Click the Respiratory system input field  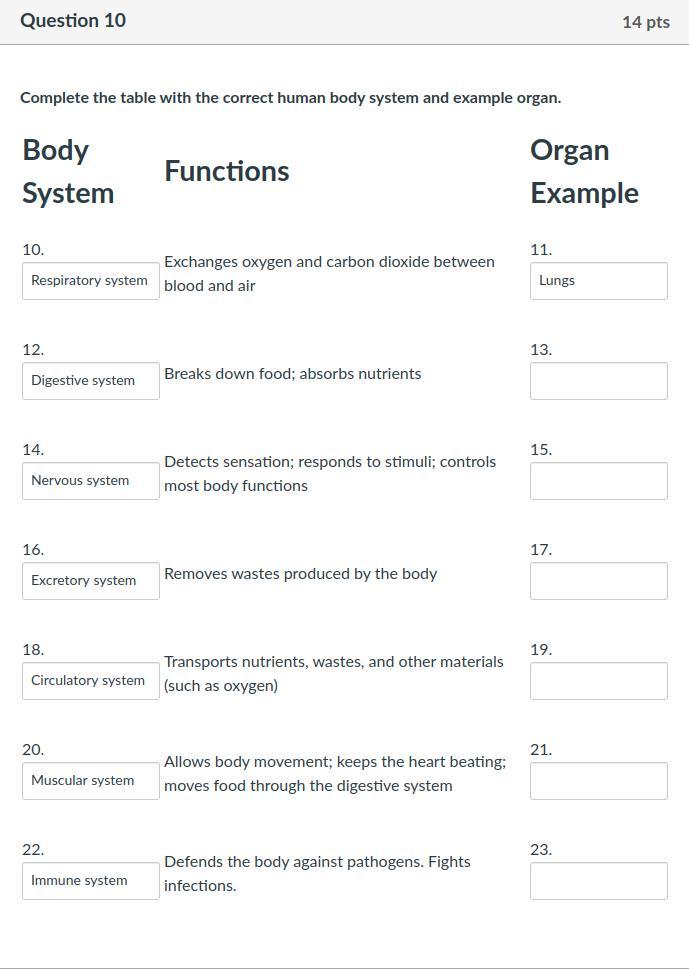90,281
